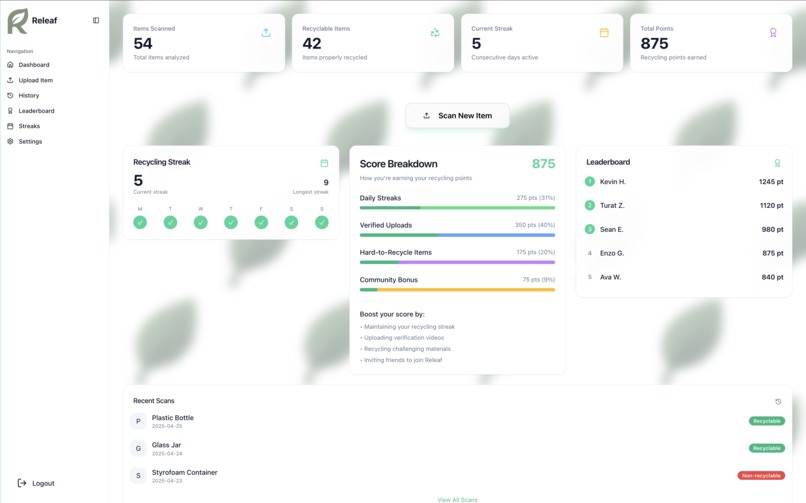The width and height of the screenshot is (806, 503).
Task: Click the Daily Streaks progress bar
Action: [457, 208]
